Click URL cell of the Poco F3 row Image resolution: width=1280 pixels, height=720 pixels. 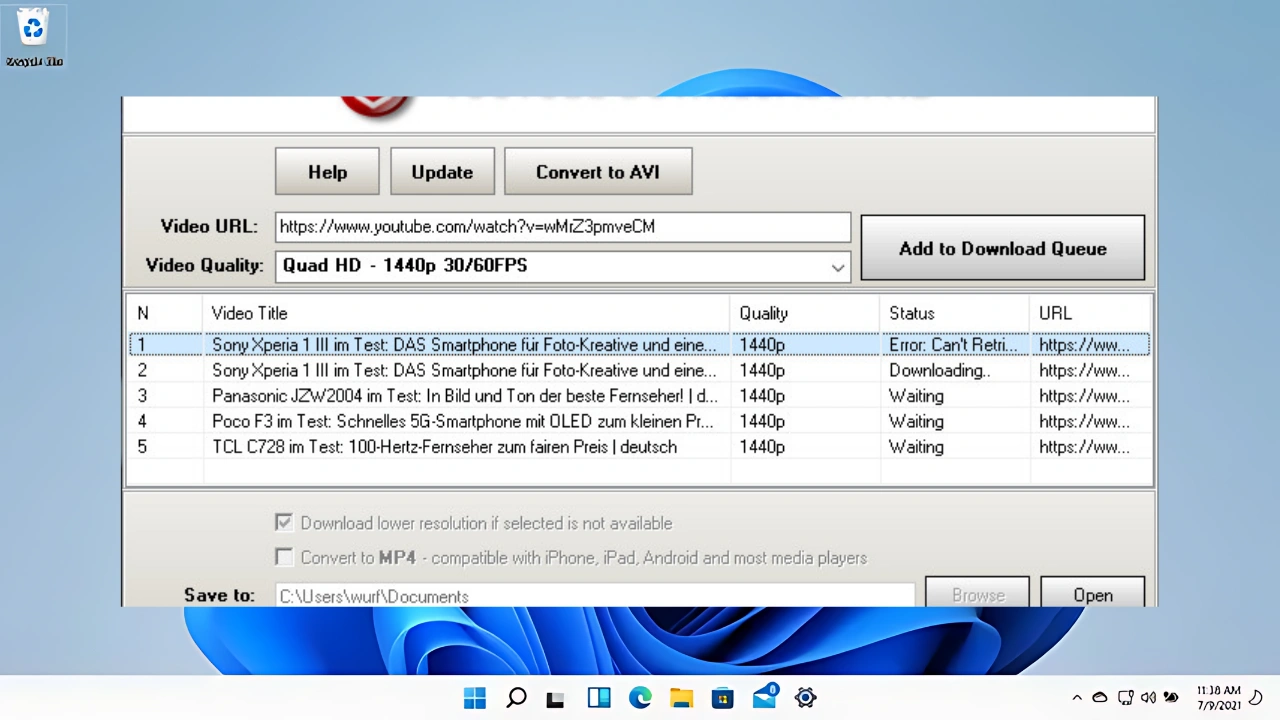(1090, 421)
